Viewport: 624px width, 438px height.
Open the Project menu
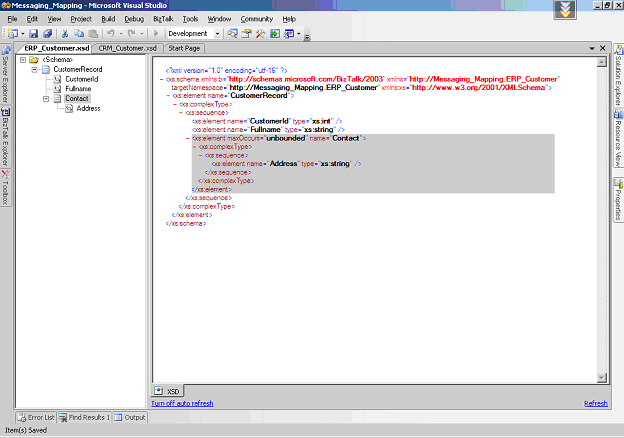tap(81, 19)
